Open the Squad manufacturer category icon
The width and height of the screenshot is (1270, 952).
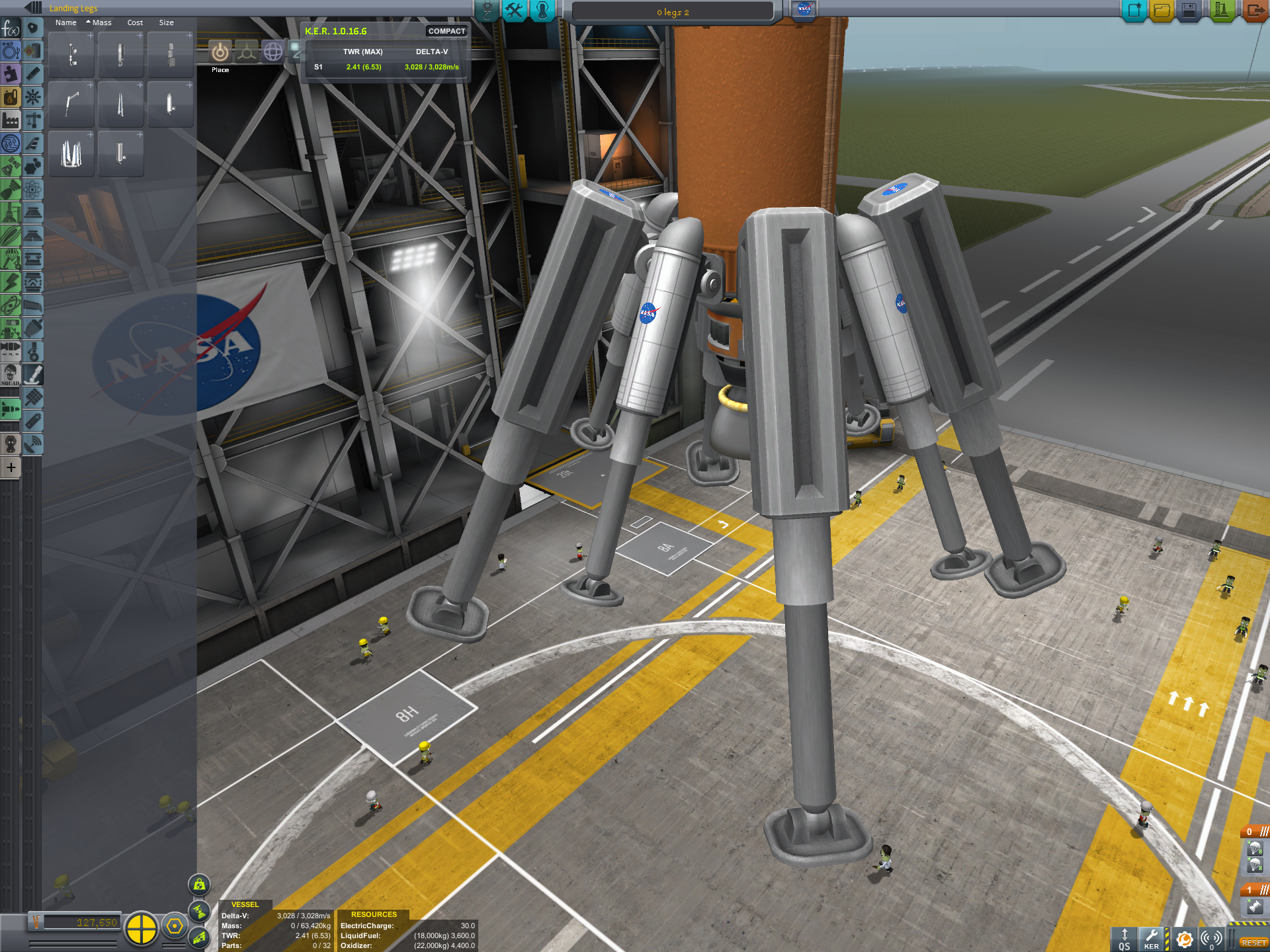pos(11,375)
